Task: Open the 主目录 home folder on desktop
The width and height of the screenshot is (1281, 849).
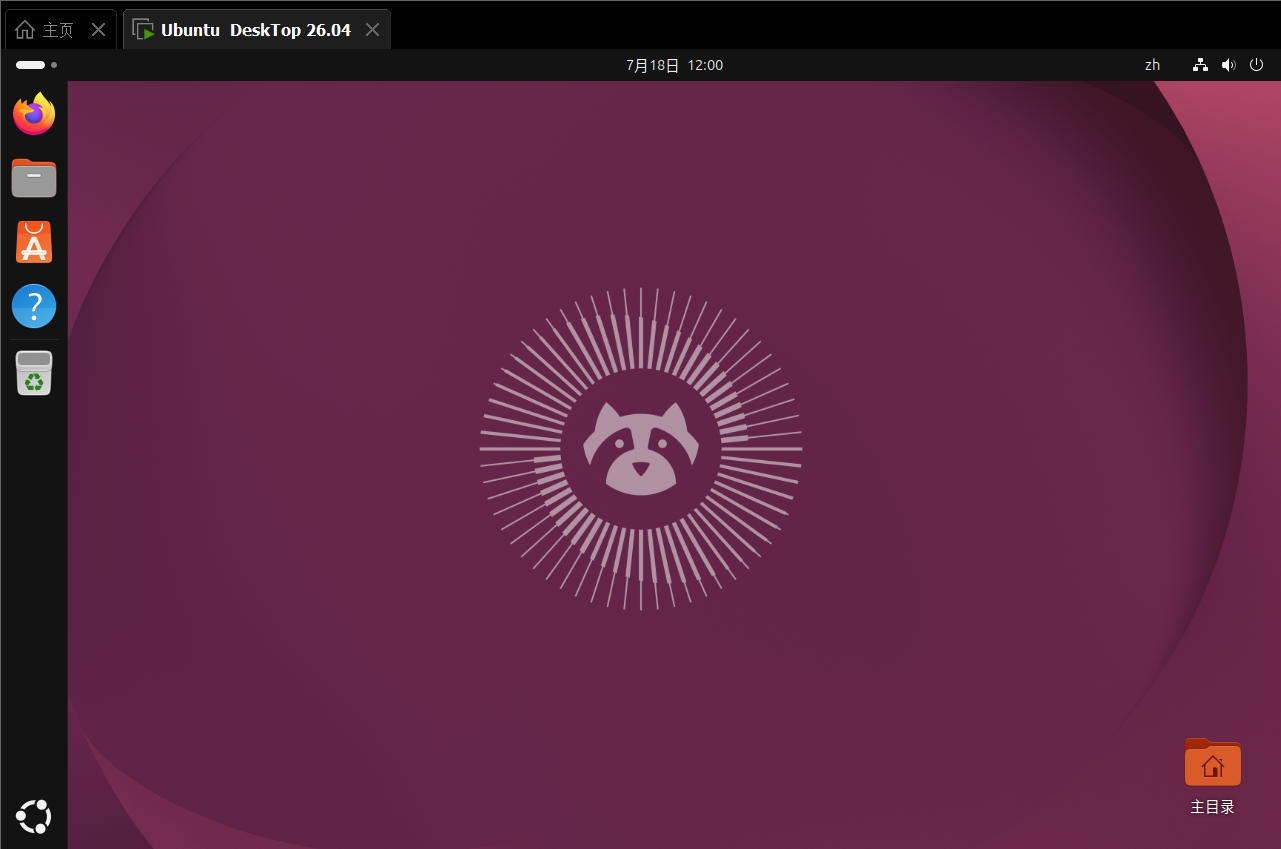Action: [x=1213, y=763]
